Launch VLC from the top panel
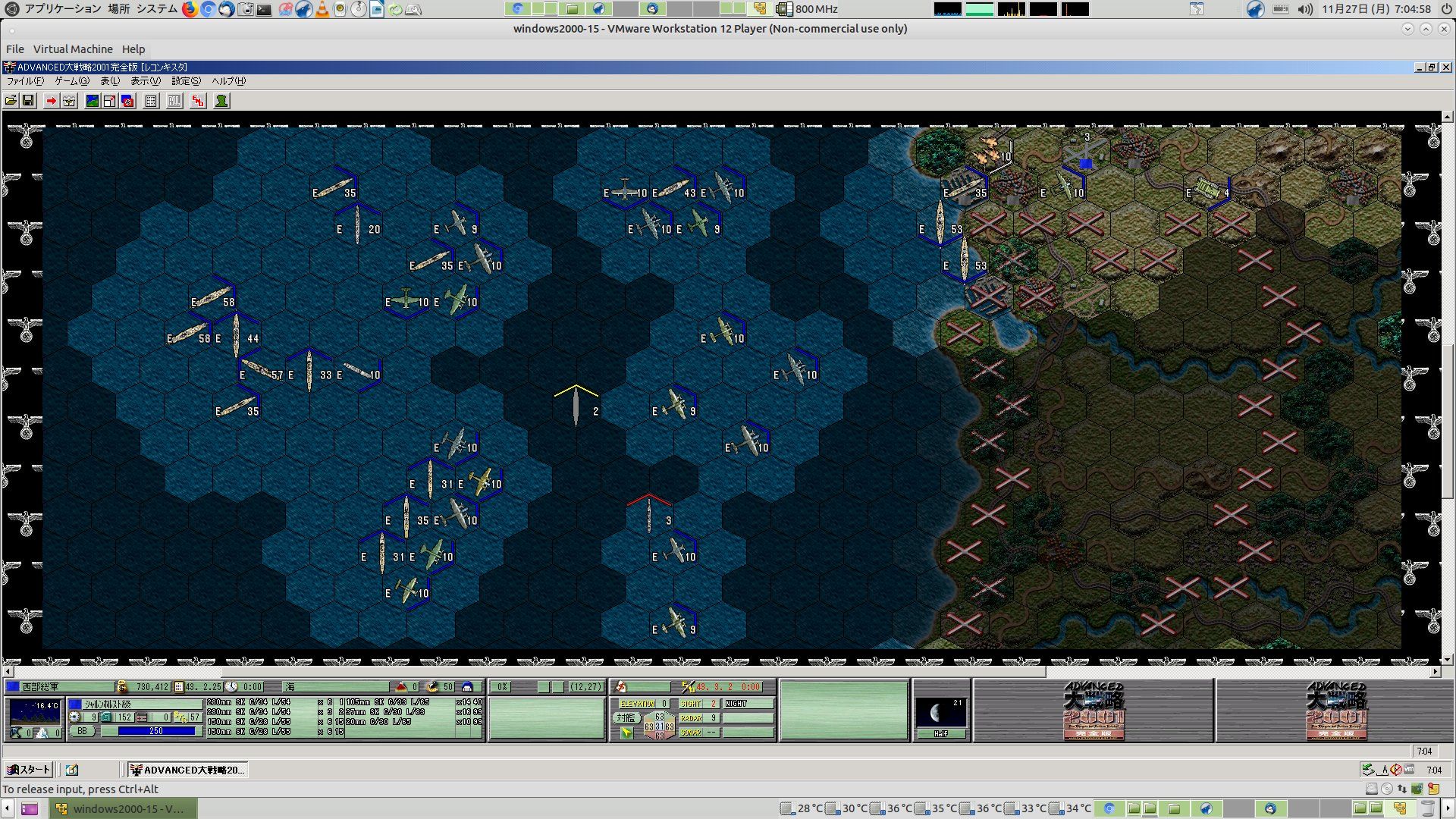This screenshot has width=1456, height=819. click(322, 9)
